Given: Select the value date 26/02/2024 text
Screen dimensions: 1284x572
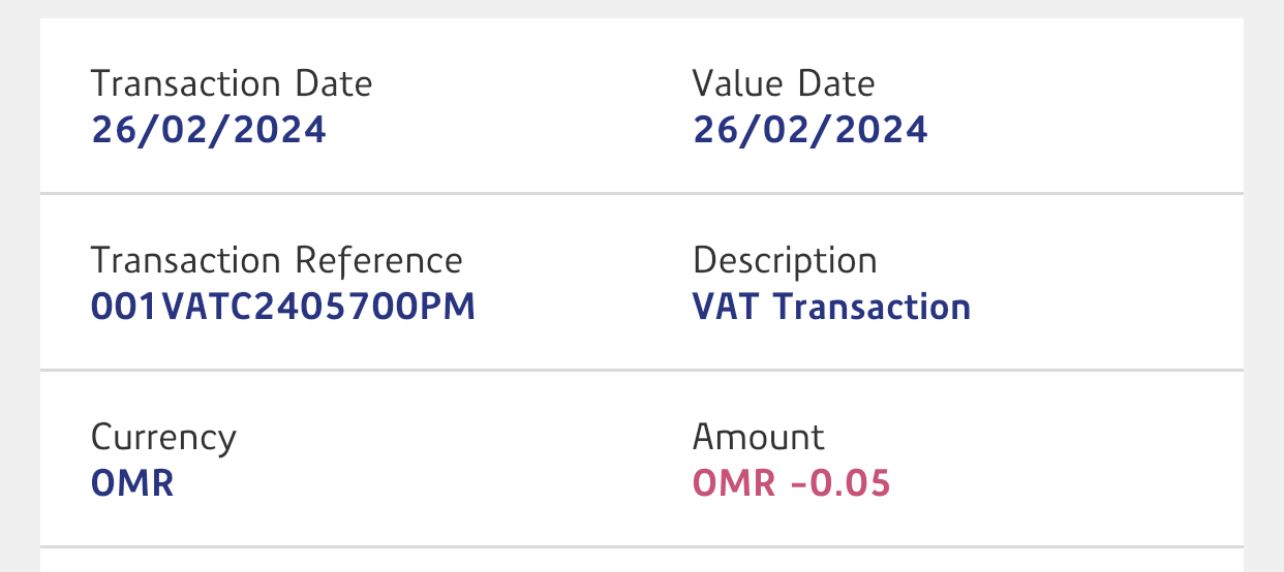Looking at the screenshot, I should tap(810, 130).
